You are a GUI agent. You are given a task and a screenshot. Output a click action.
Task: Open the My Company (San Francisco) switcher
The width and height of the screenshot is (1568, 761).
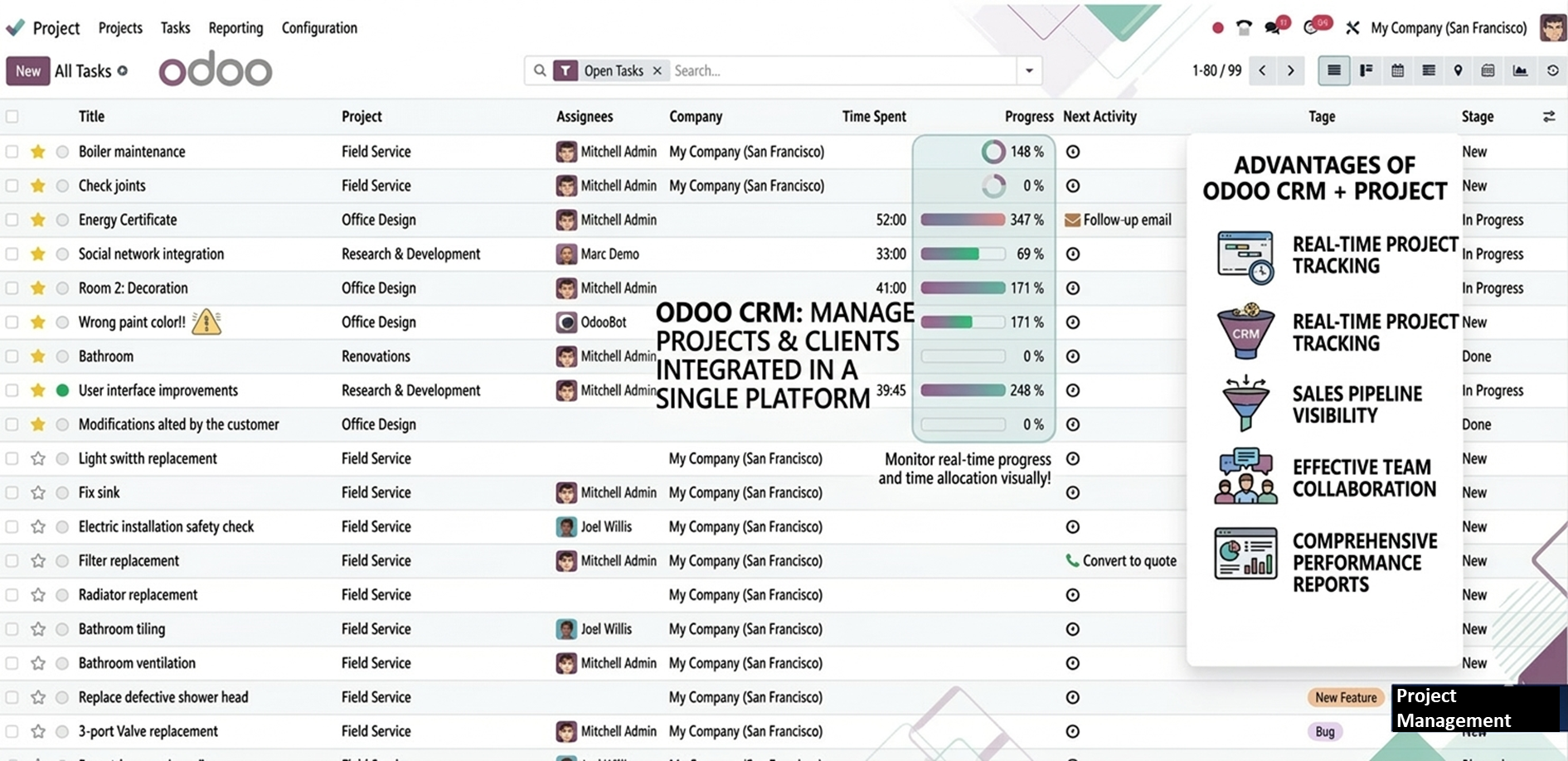click(1448, 27)
